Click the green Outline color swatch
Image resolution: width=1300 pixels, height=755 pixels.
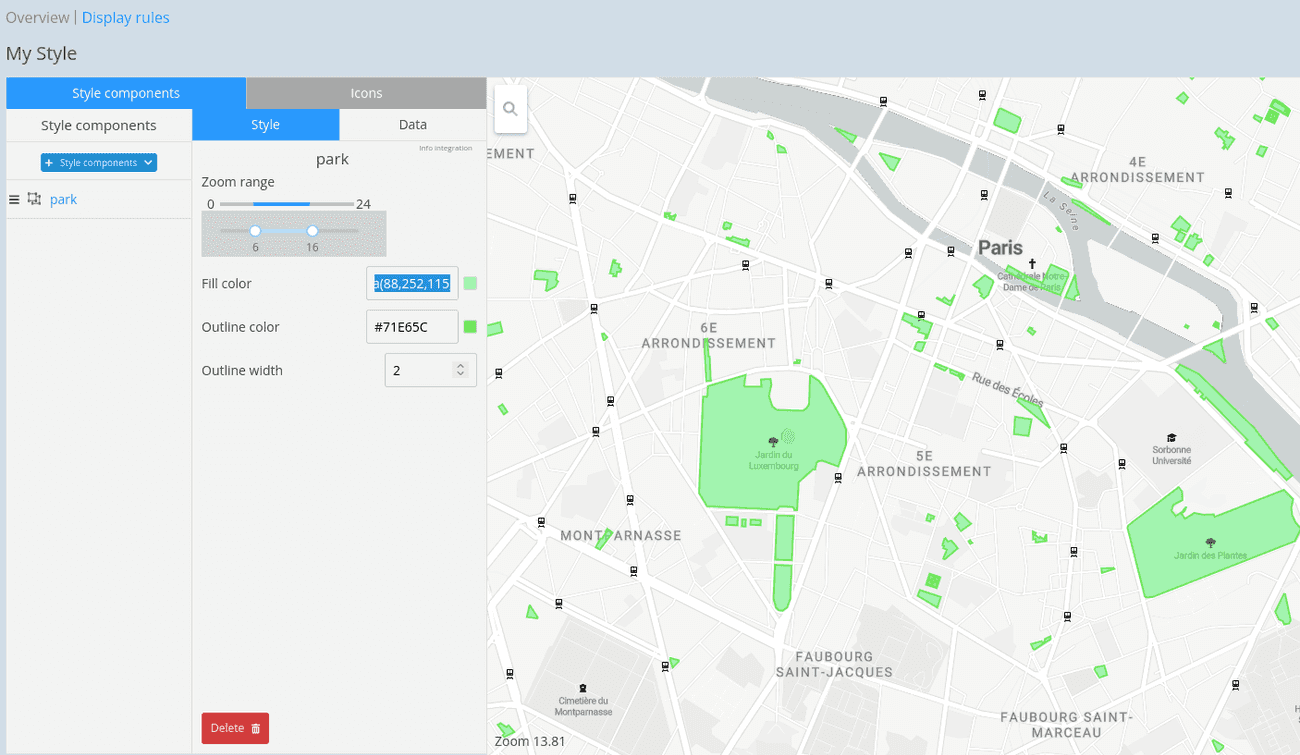(470, 326)
